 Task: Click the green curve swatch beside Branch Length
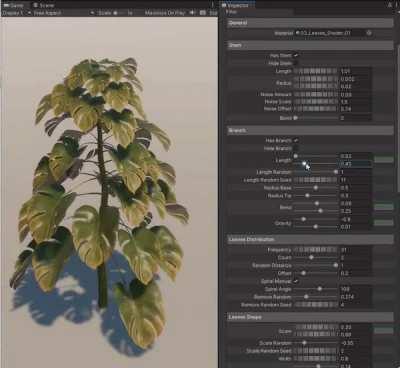point(384,160)
